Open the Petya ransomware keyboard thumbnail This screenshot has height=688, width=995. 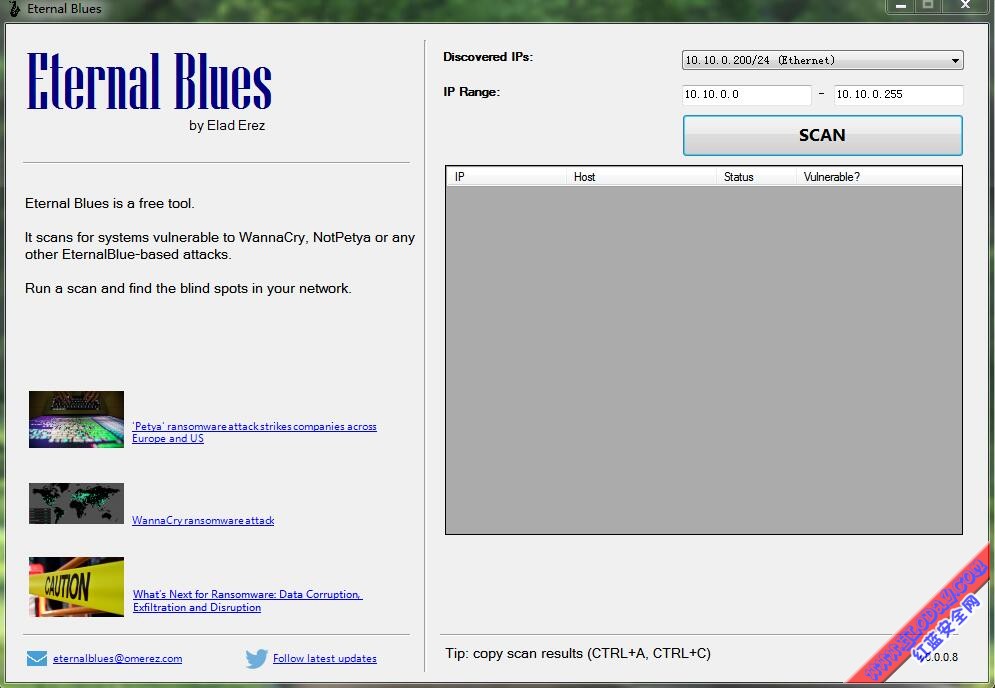(76, 420)
